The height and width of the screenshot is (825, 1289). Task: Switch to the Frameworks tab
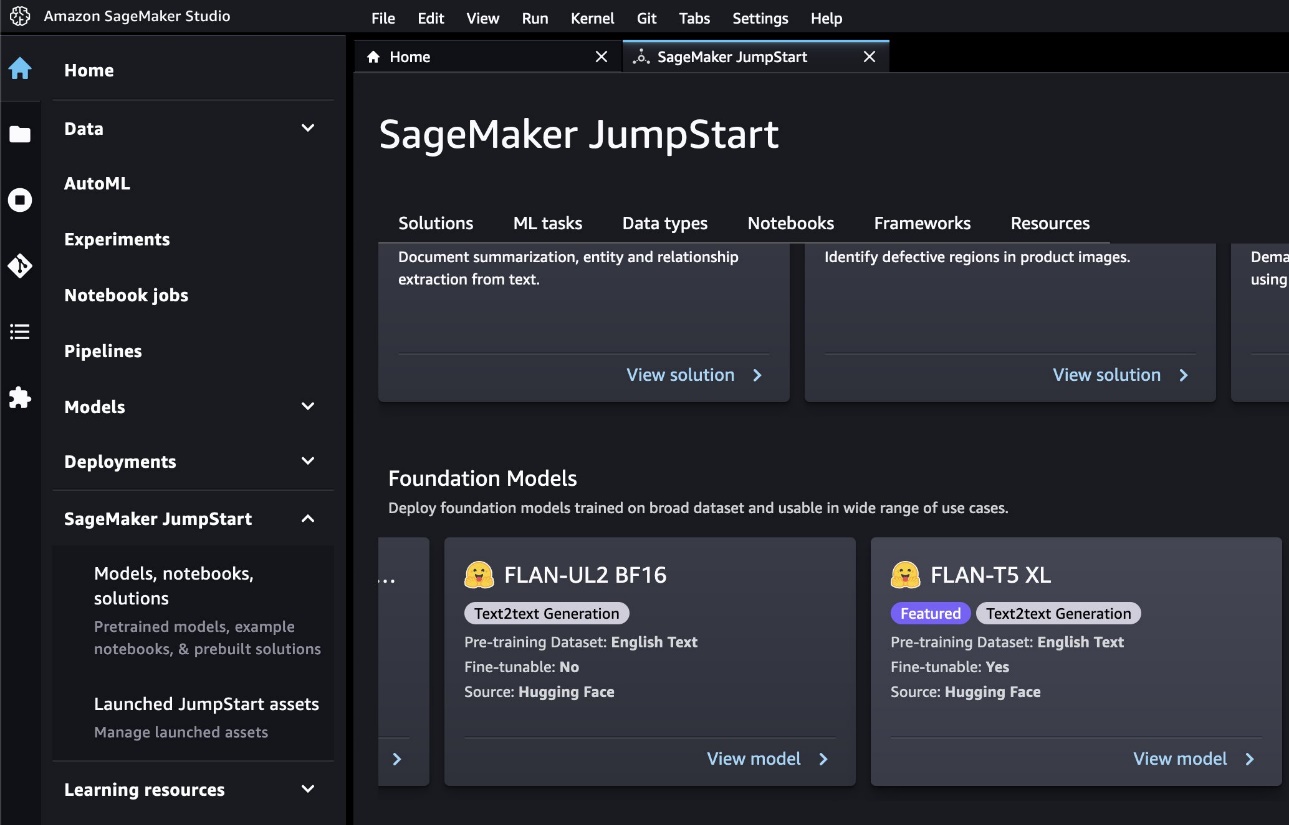(x=922, y=223)
